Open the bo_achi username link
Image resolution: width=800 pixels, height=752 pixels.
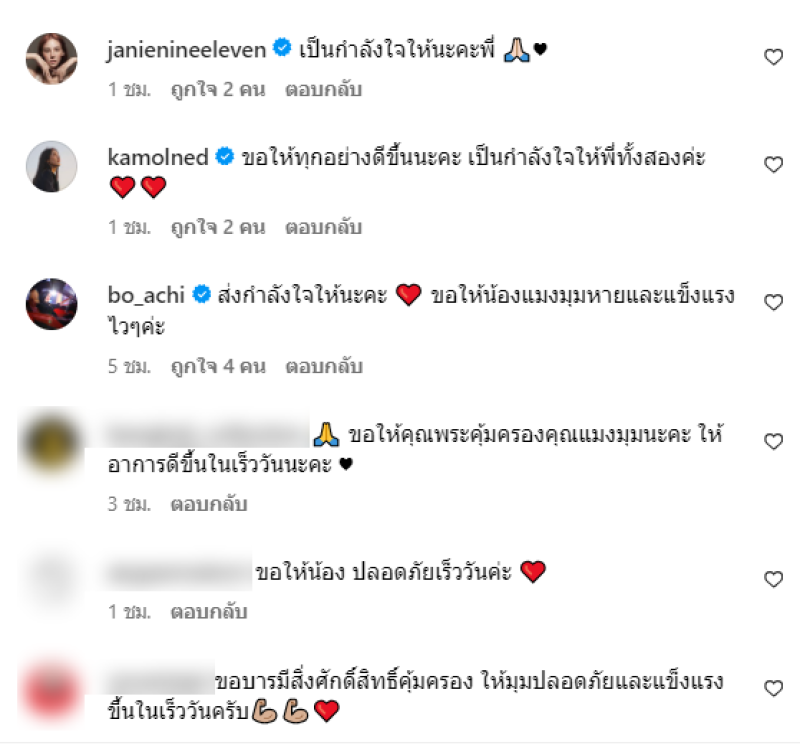click(146, 295)
